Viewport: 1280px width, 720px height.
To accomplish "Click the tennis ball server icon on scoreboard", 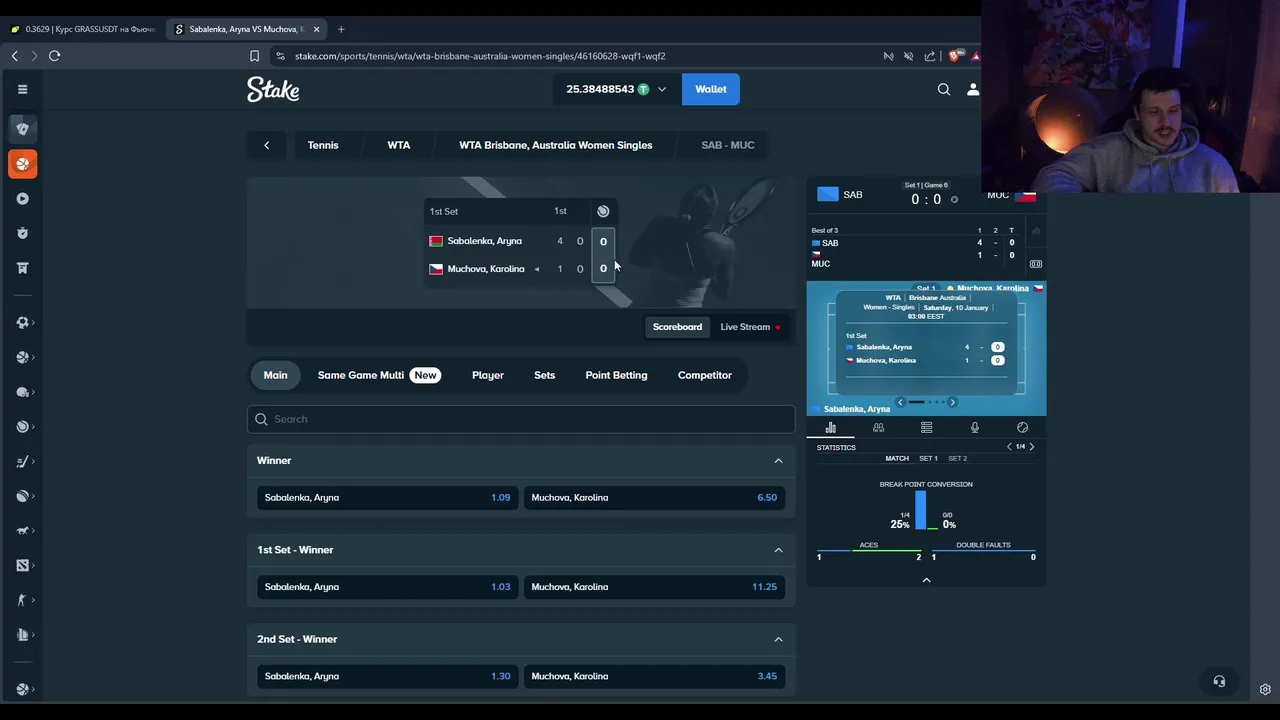I will pos(603,211).
